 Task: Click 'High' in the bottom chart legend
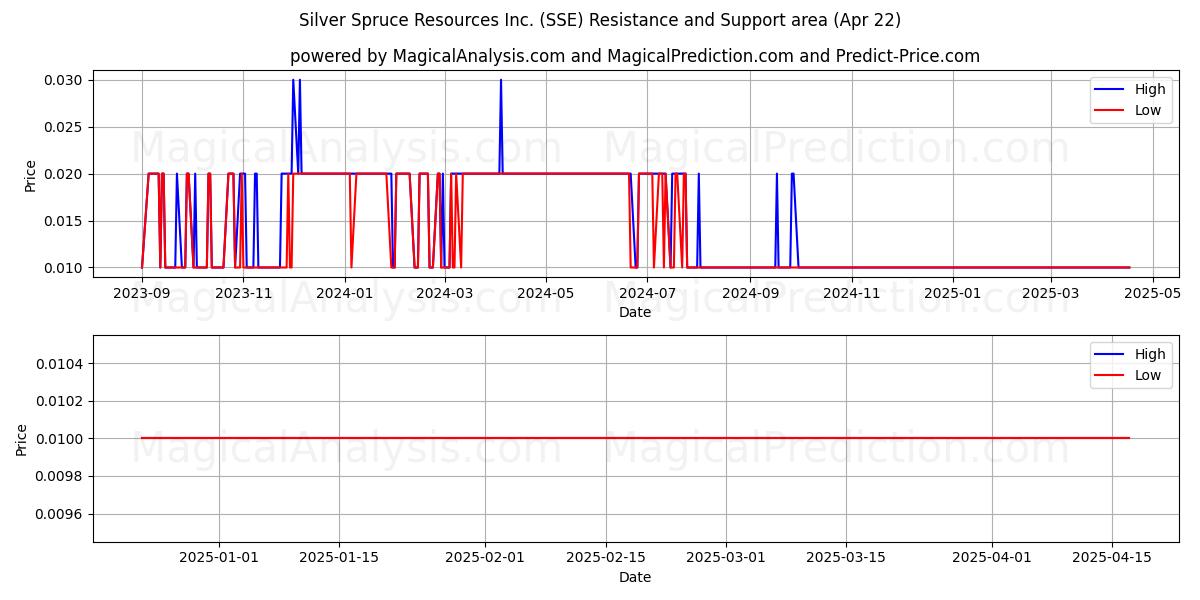click(x=1150, y=354)
